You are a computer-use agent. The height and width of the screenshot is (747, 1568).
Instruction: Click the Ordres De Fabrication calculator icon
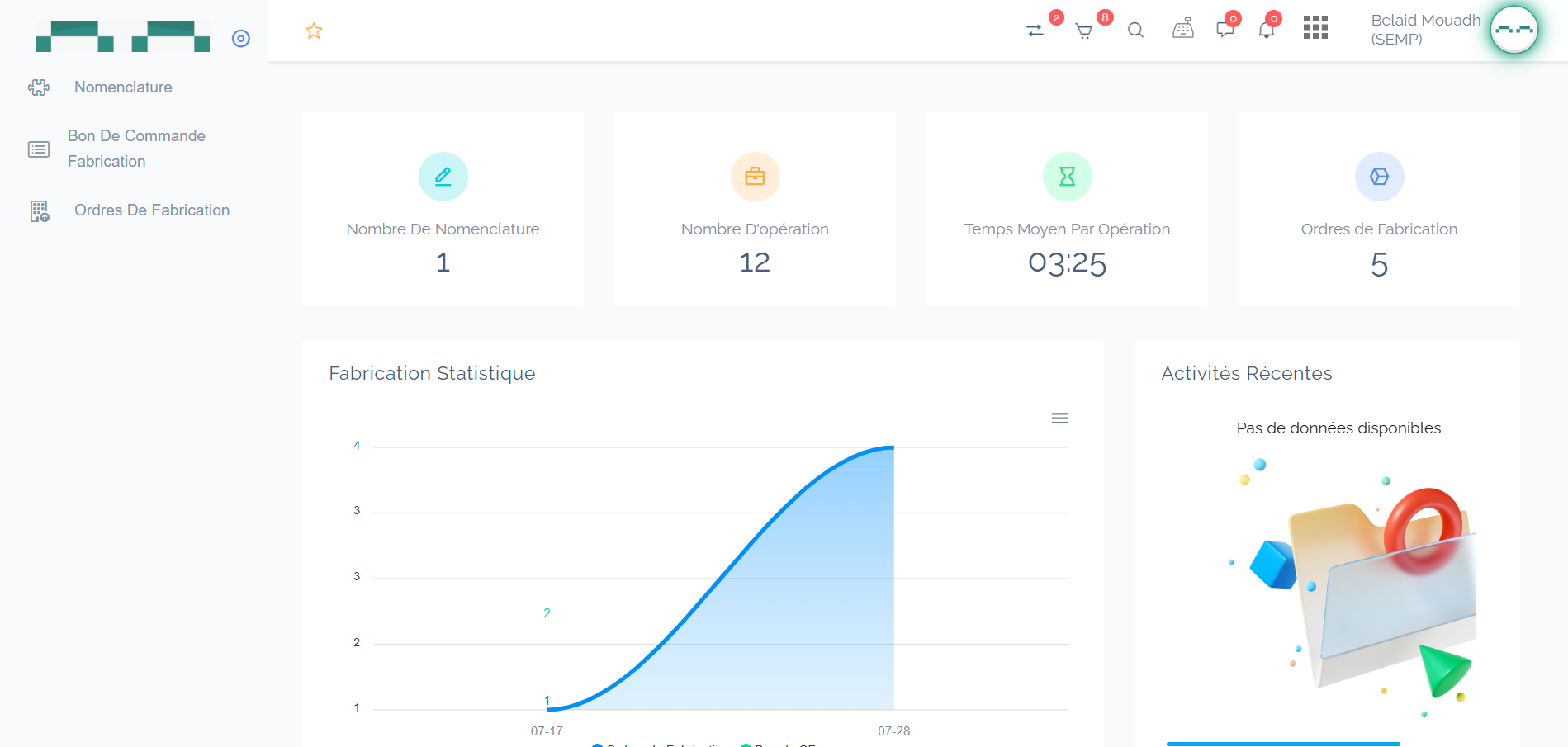click(40, 211)
